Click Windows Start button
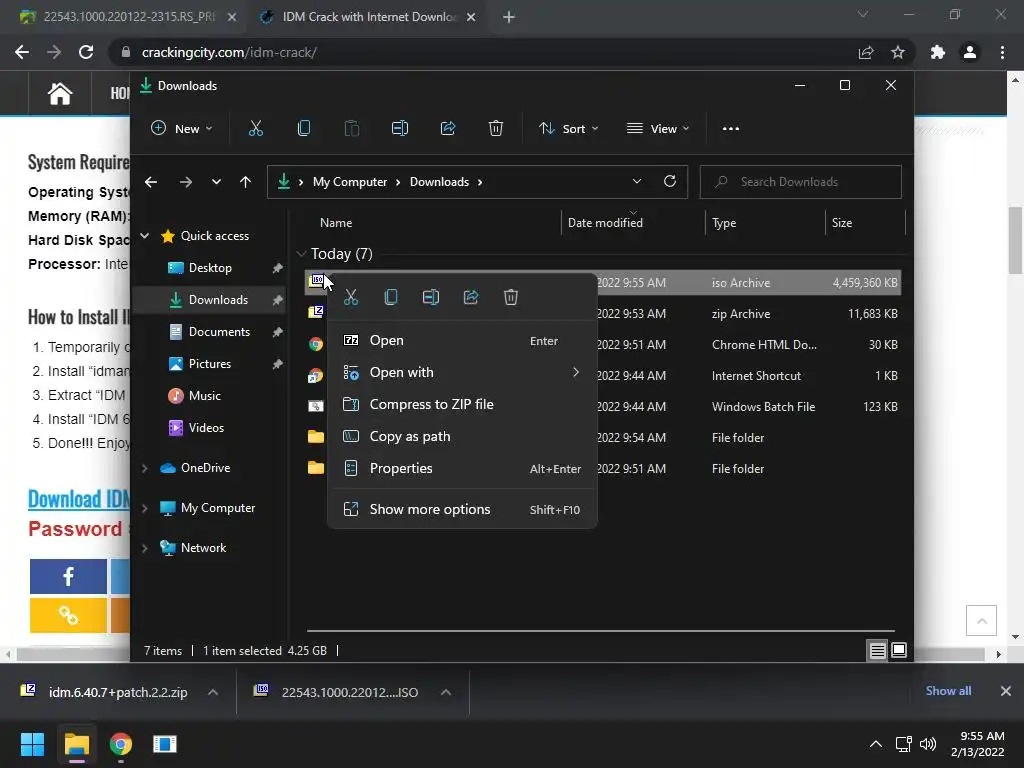 [x=32, y=744]
